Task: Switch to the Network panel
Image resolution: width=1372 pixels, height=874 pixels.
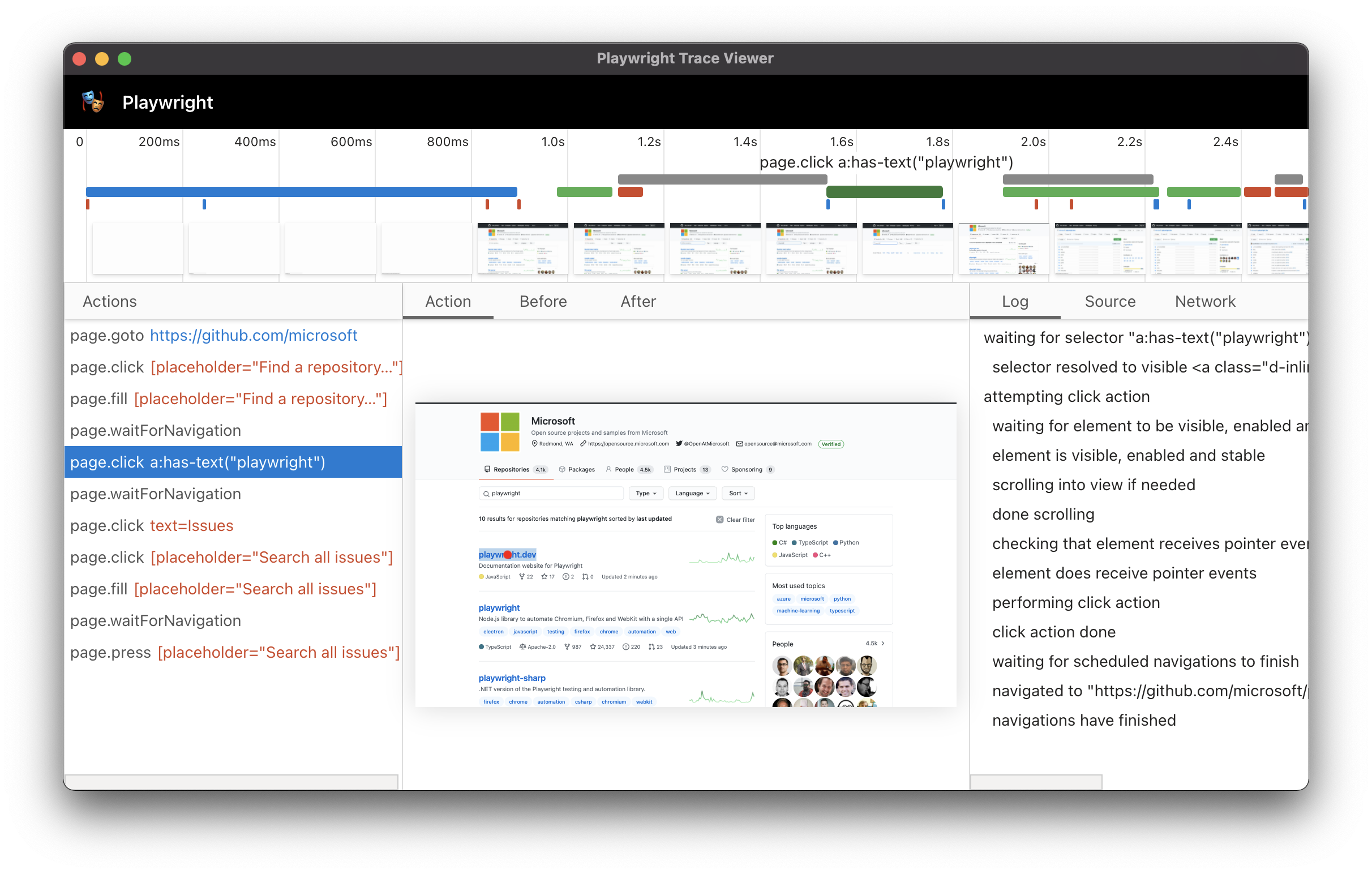Action: (1204, 302)
